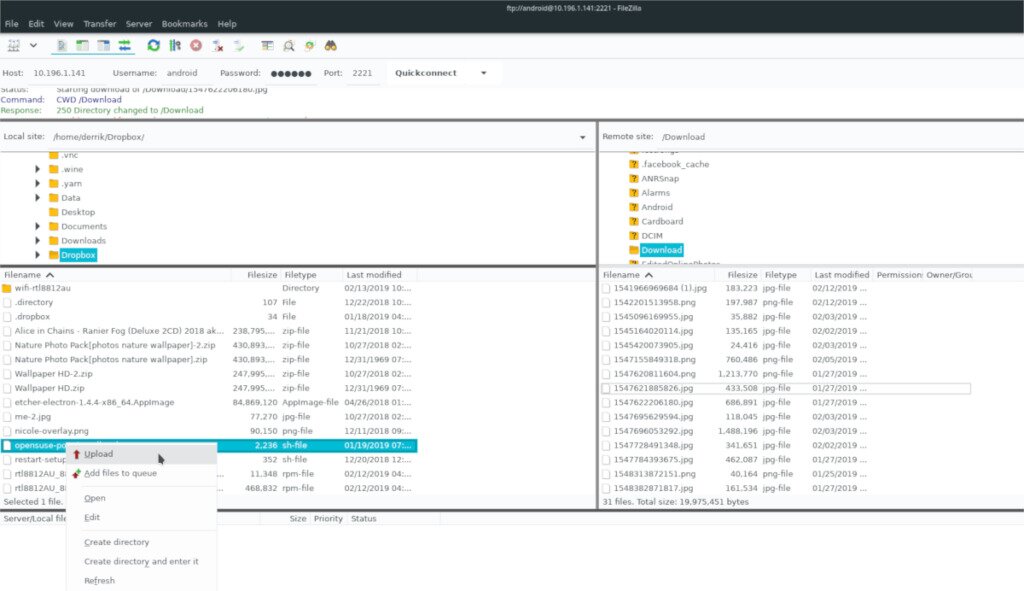Screen dimensions: 1024x591
Task: Tick the checkbox for 1541966969684 (1).jpg
Action: coord(606,288)
